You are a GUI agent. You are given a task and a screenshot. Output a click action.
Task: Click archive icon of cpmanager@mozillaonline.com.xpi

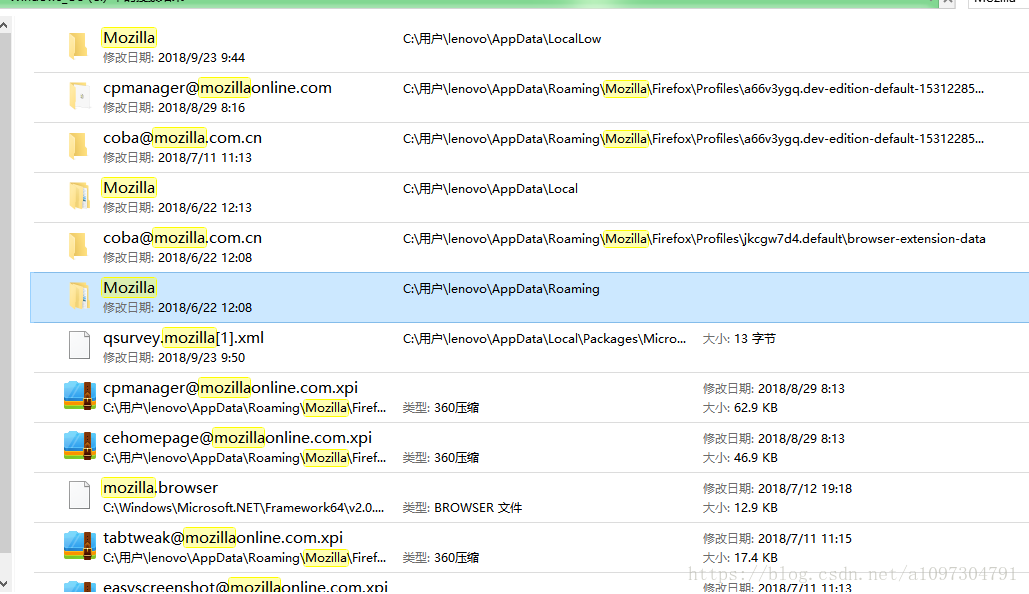[80, 396]
